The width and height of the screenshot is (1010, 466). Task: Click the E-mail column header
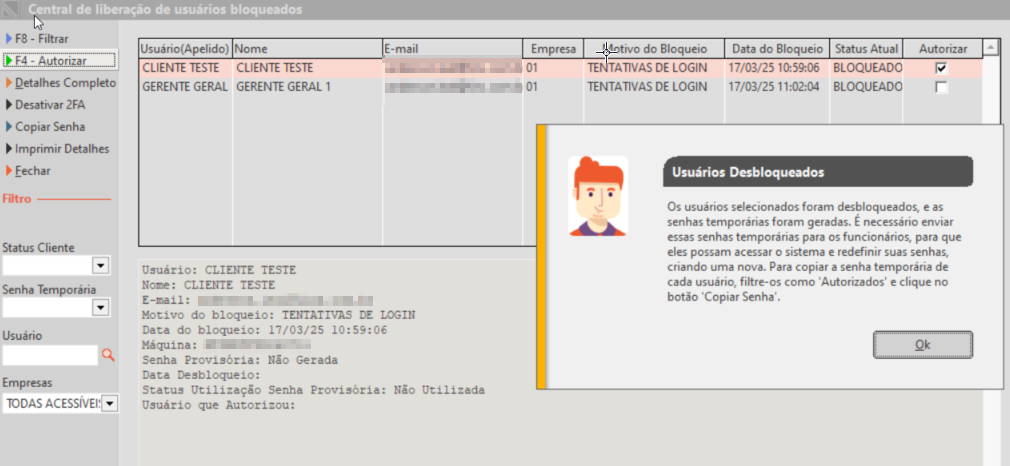coord(452,49)
